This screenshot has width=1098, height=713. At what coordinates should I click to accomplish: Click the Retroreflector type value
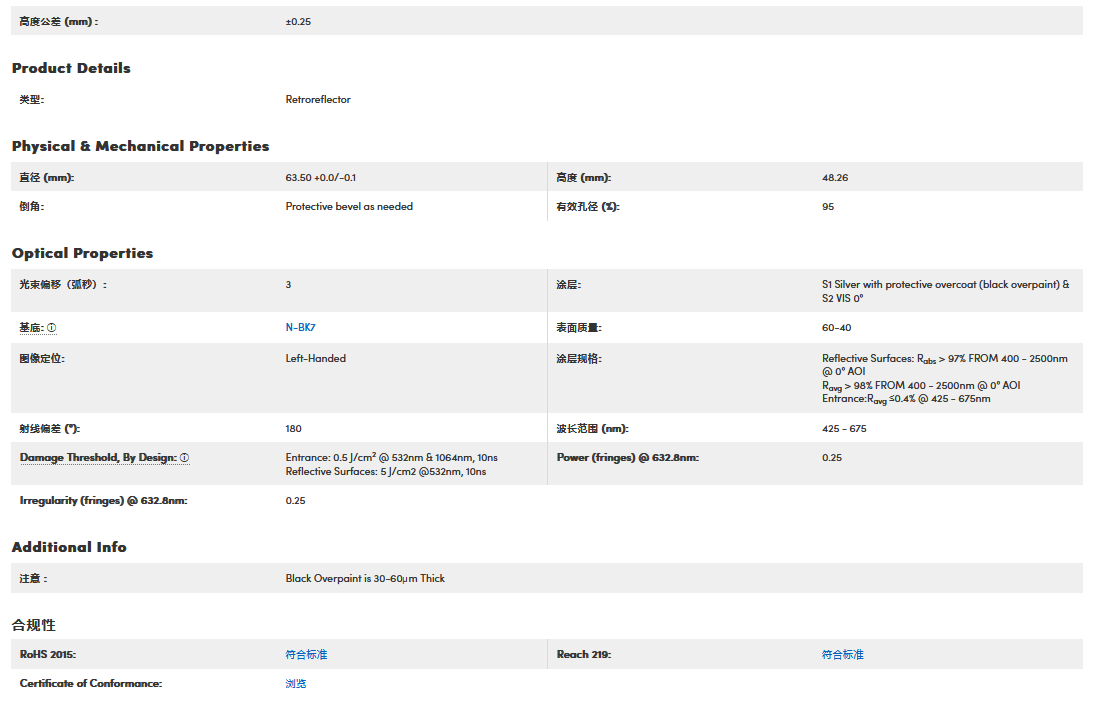click(318, 100)
